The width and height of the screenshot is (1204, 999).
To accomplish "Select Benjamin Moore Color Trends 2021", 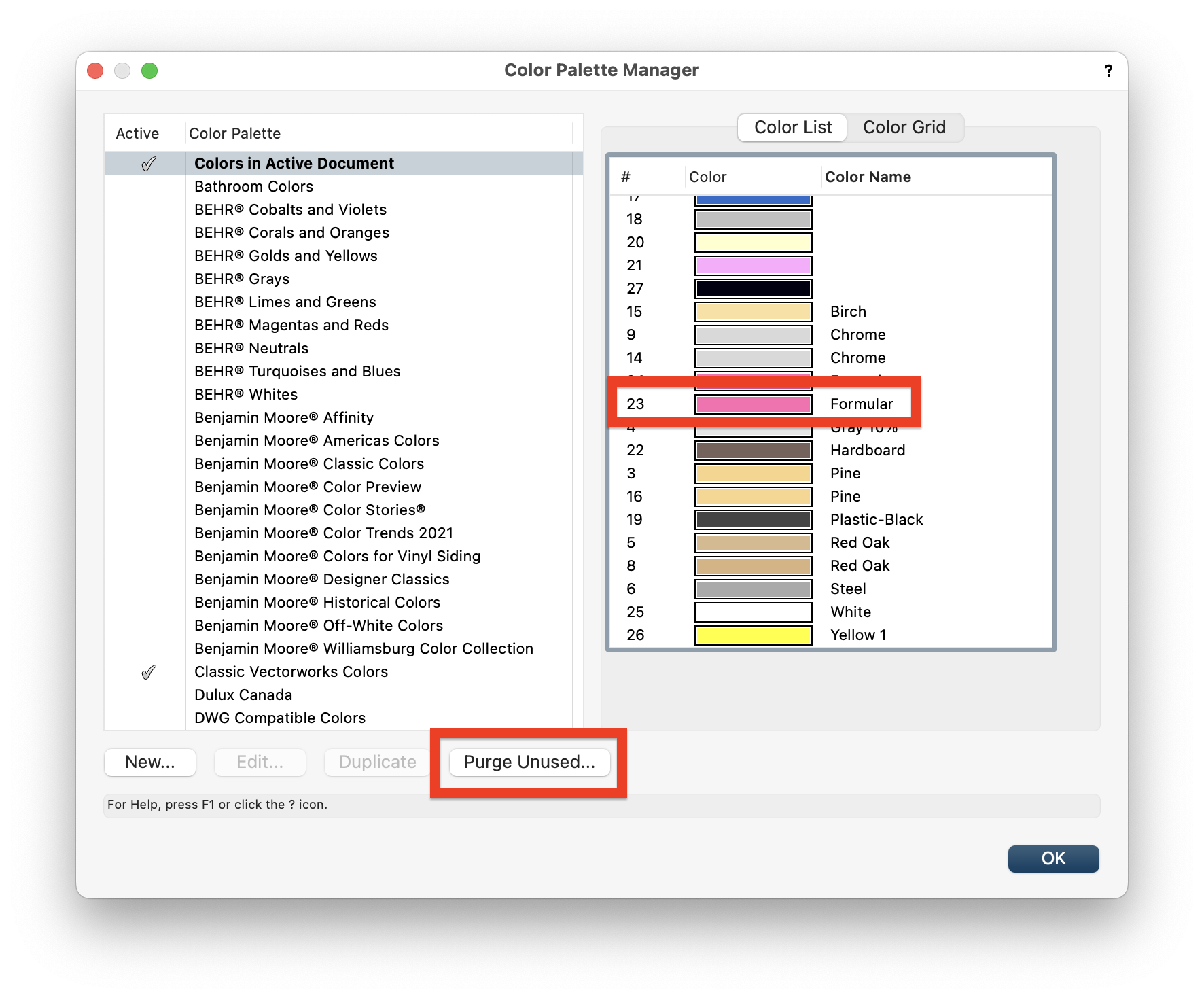I will [324, 533].
